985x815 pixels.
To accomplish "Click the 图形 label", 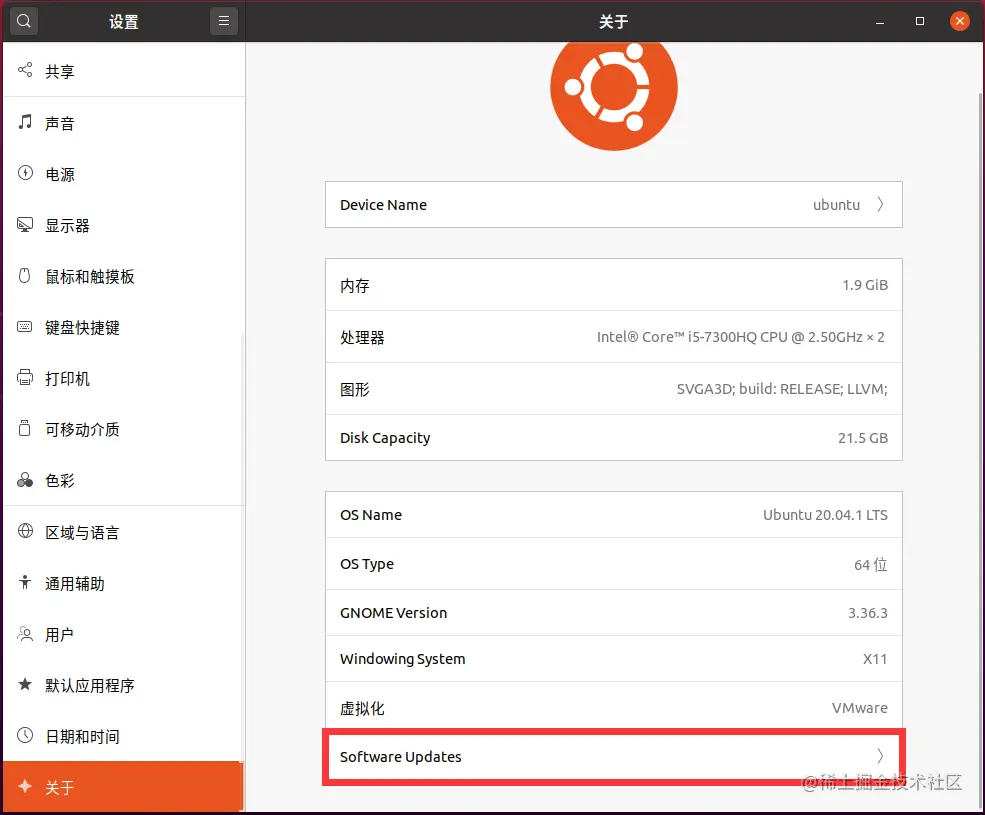I will pyautogui.click(x=355, y=390).
